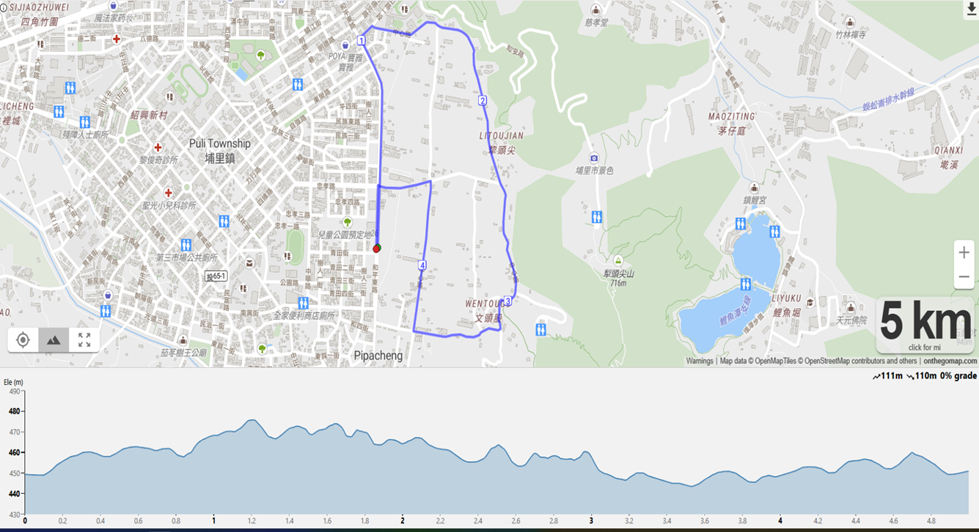Select kilometer marker 1 on the route

tap(361, 41)
